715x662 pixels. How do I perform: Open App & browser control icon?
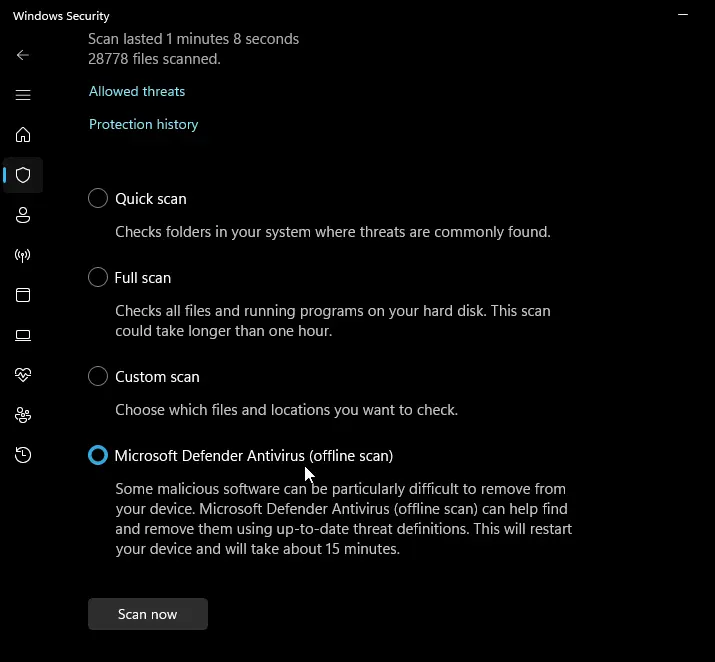click(x=23, y=295)
